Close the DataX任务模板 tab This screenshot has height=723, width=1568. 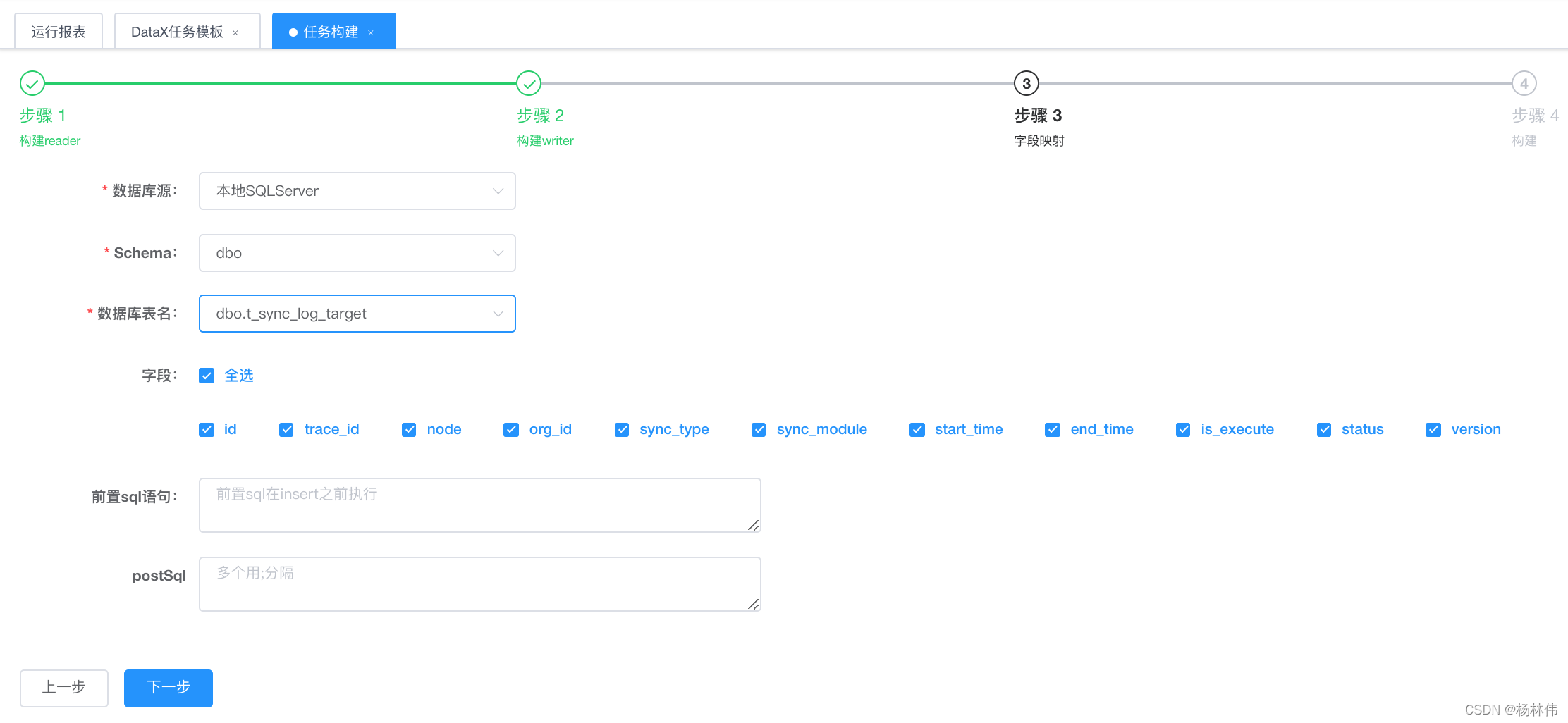[237, 31]
